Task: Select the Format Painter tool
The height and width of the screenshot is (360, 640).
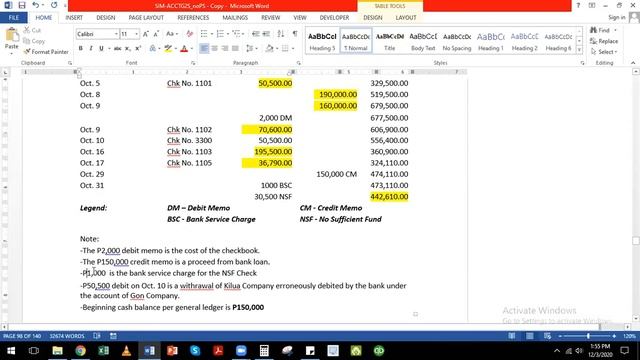Action: (46, 52)
